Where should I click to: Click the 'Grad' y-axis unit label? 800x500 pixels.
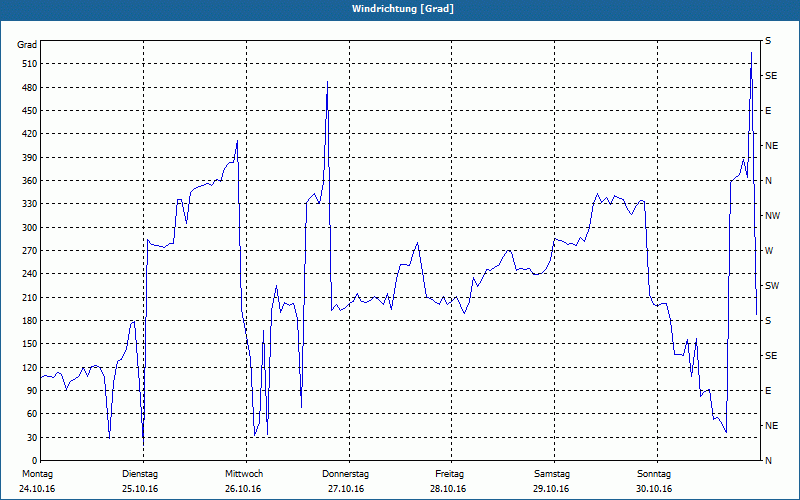27,45
